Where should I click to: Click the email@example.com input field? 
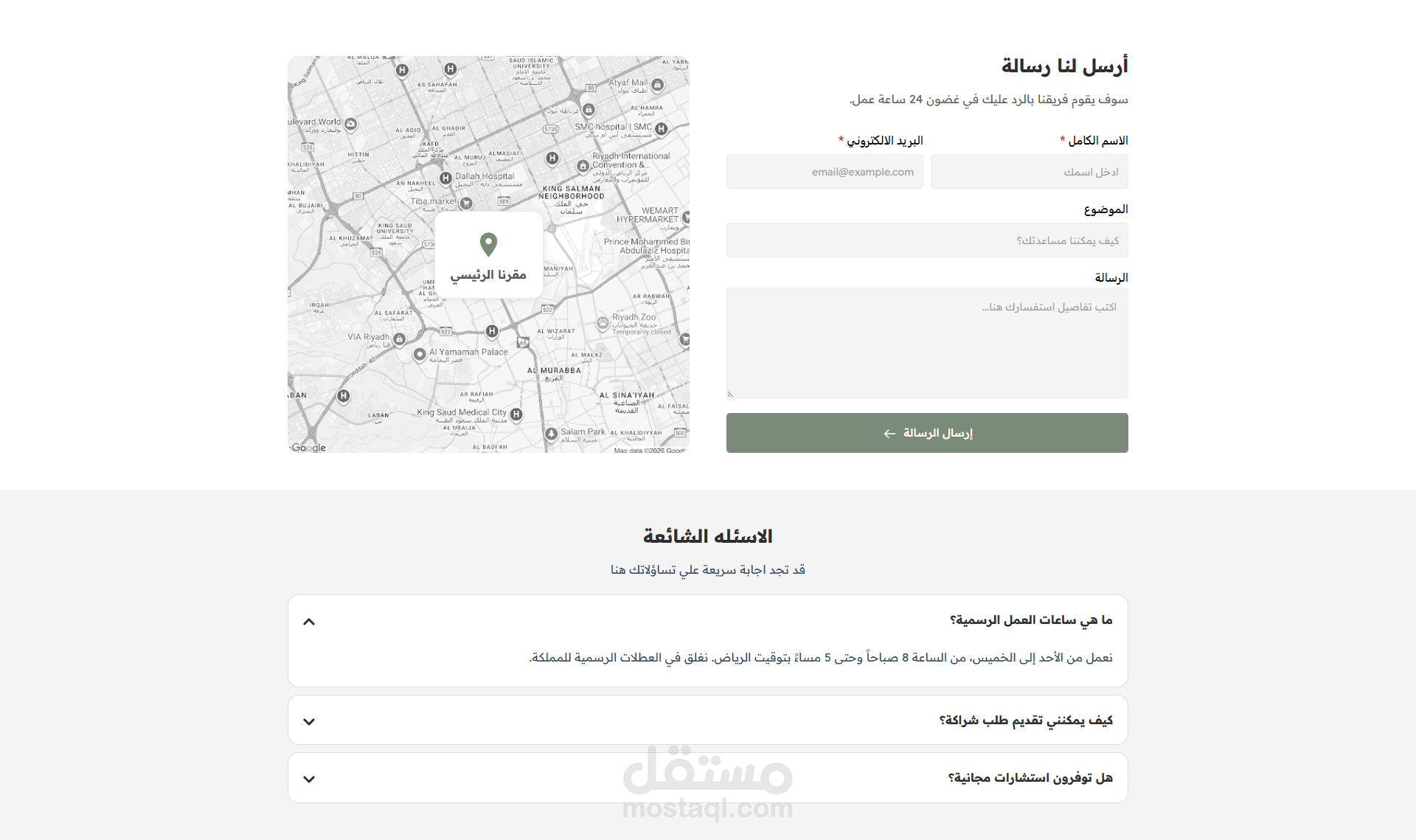(x=825, y=172)
